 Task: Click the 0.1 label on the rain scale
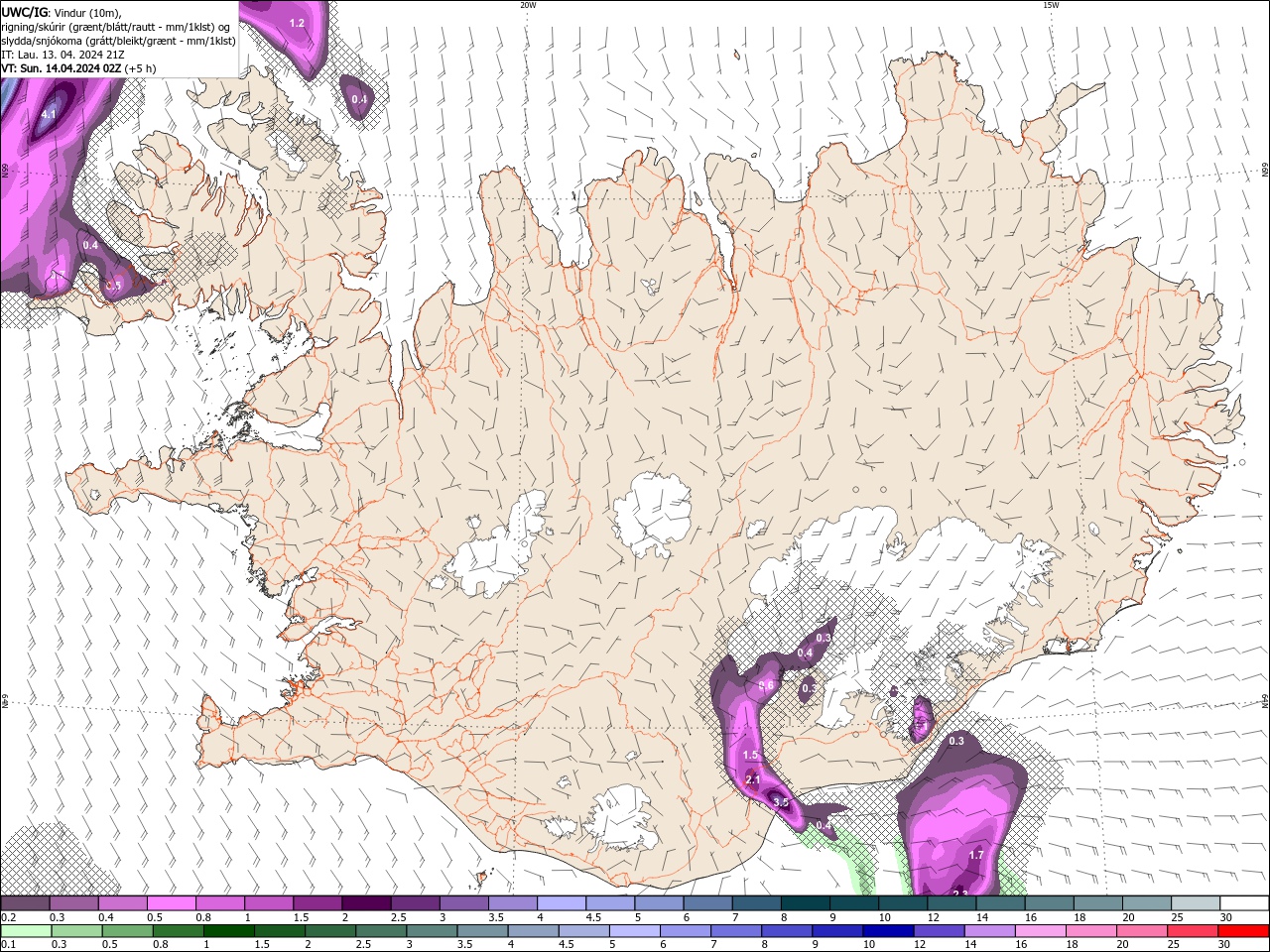tap(8, 945)
